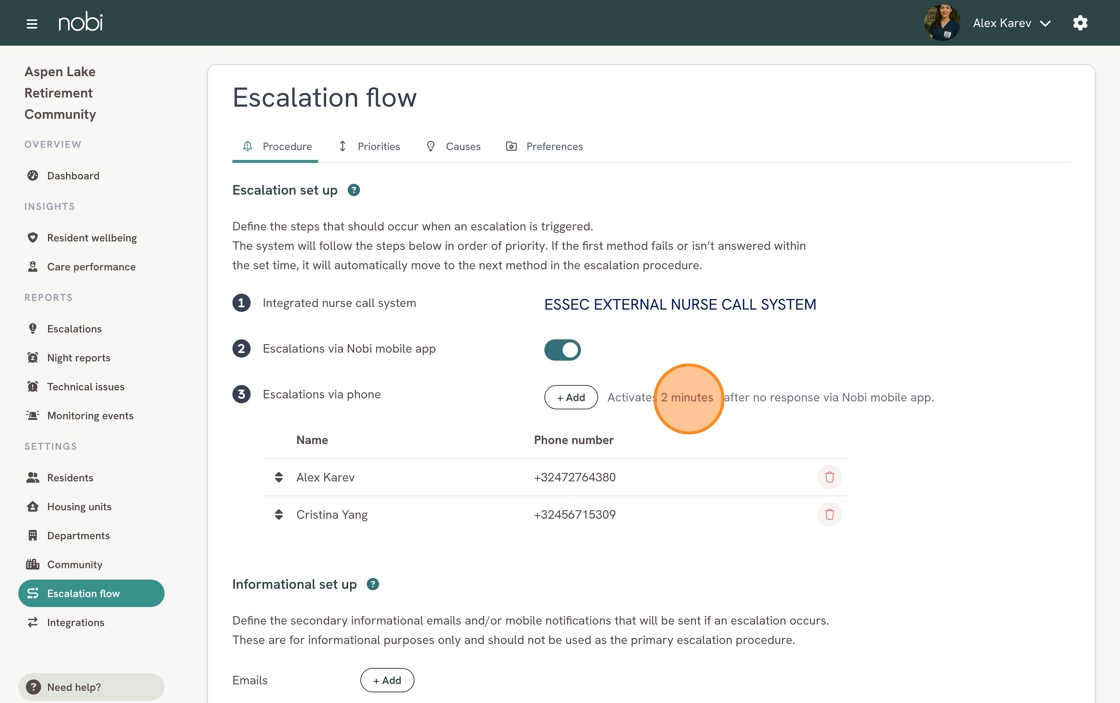Switch to the Preferences tab
This screenshot has height=703, width=1120.
tap(544, 146)
